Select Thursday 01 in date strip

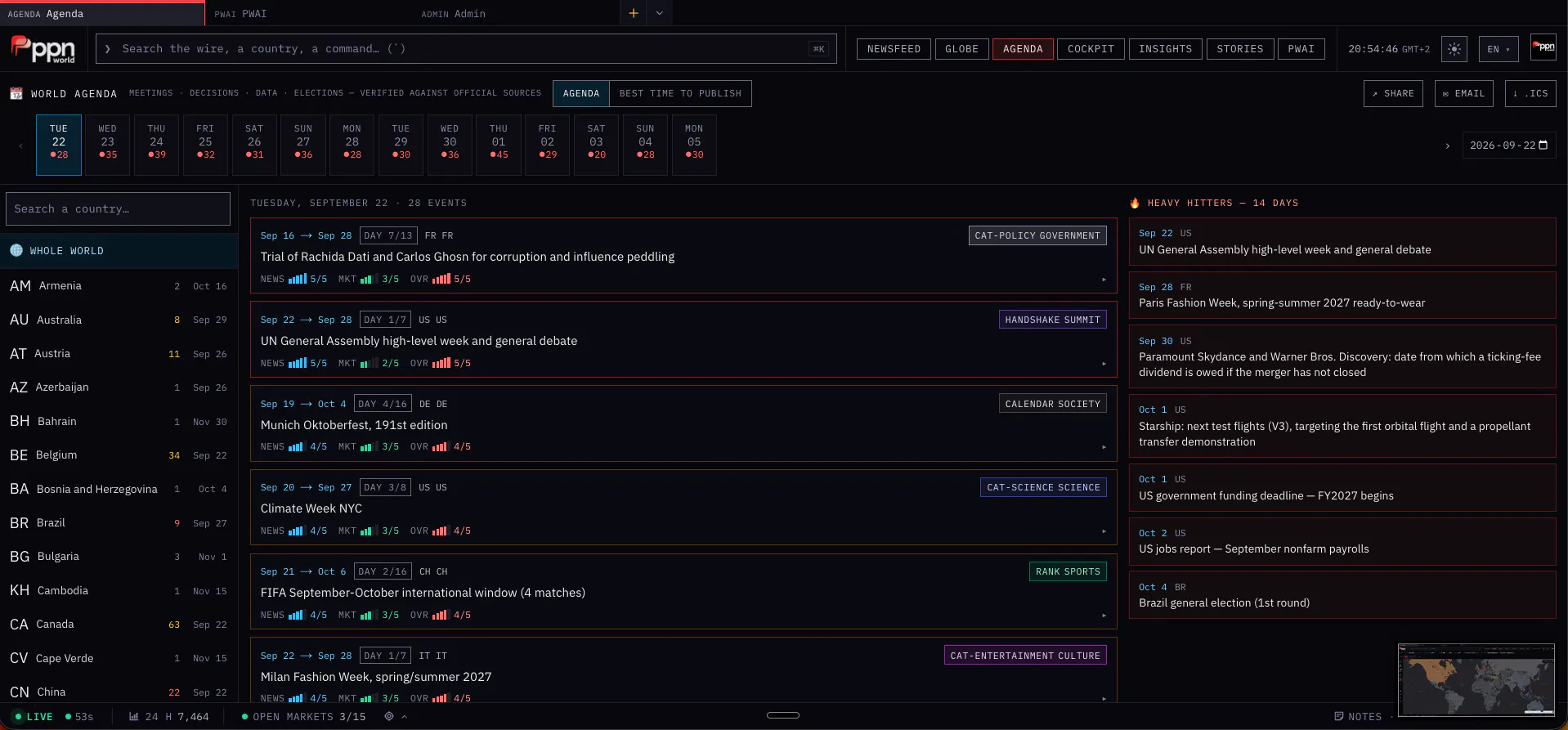[499, 146]
